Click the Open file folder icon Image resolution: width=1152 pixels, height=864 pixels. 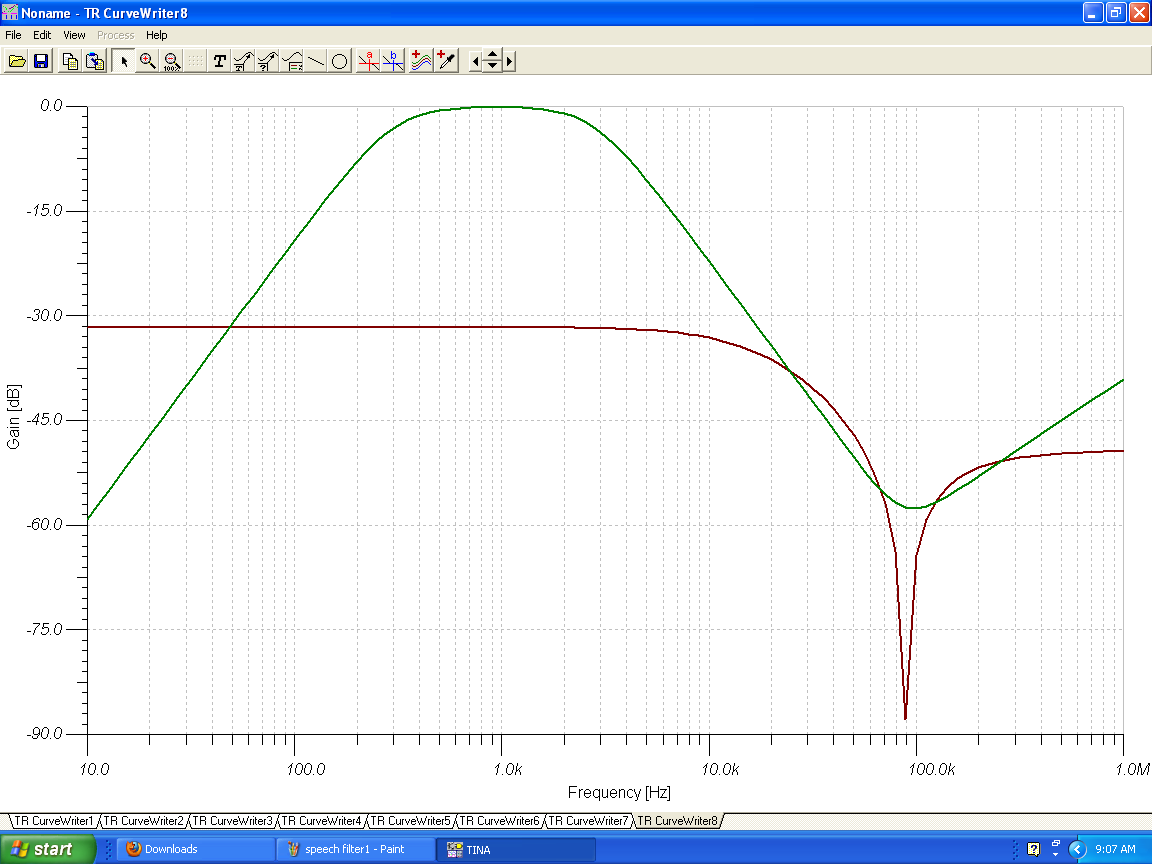[17, 61]
